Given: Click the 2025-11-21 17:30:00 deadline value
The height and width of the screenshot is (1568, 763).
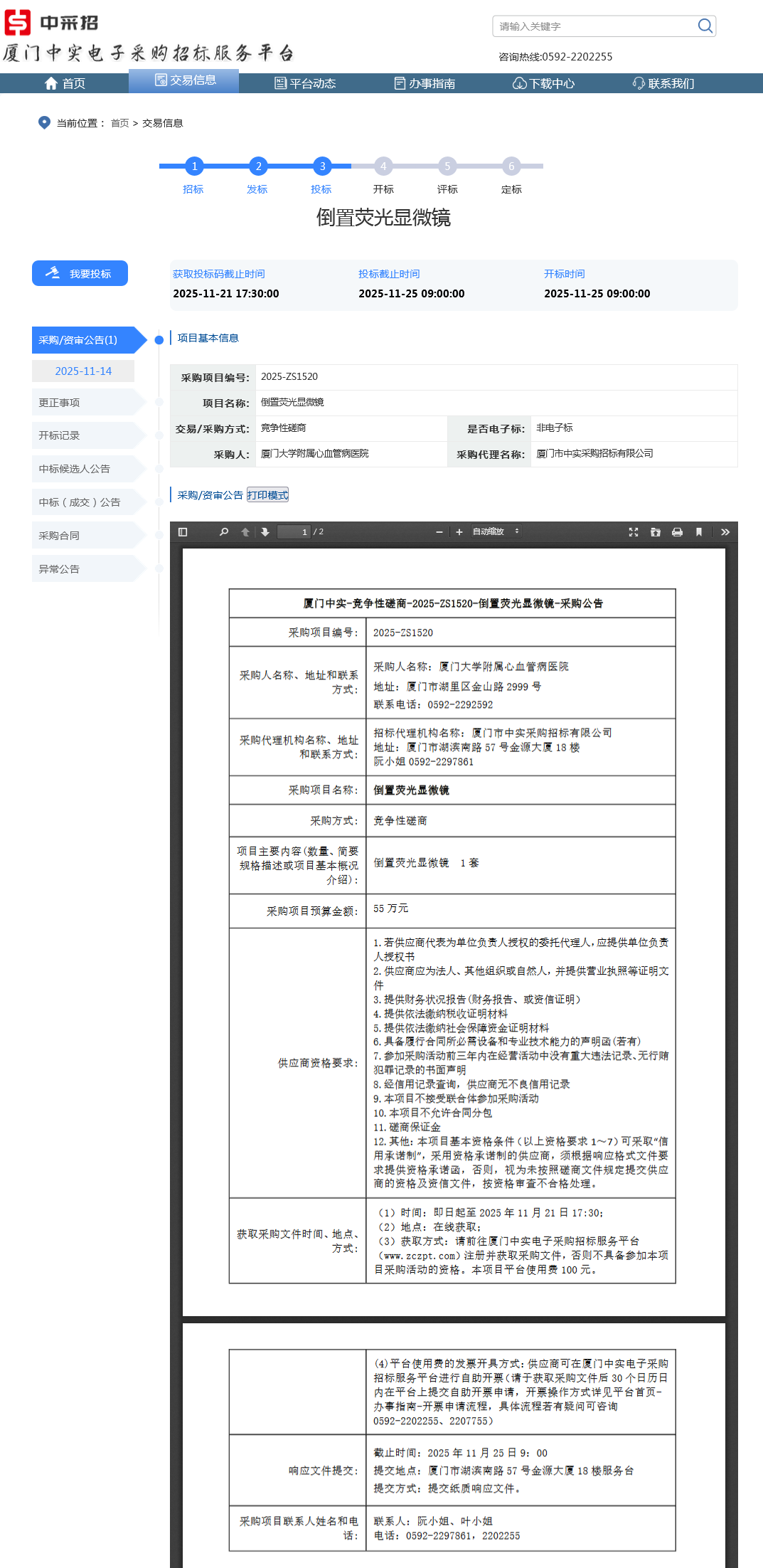Looking at the screenshot, I should tap(226, 293).
